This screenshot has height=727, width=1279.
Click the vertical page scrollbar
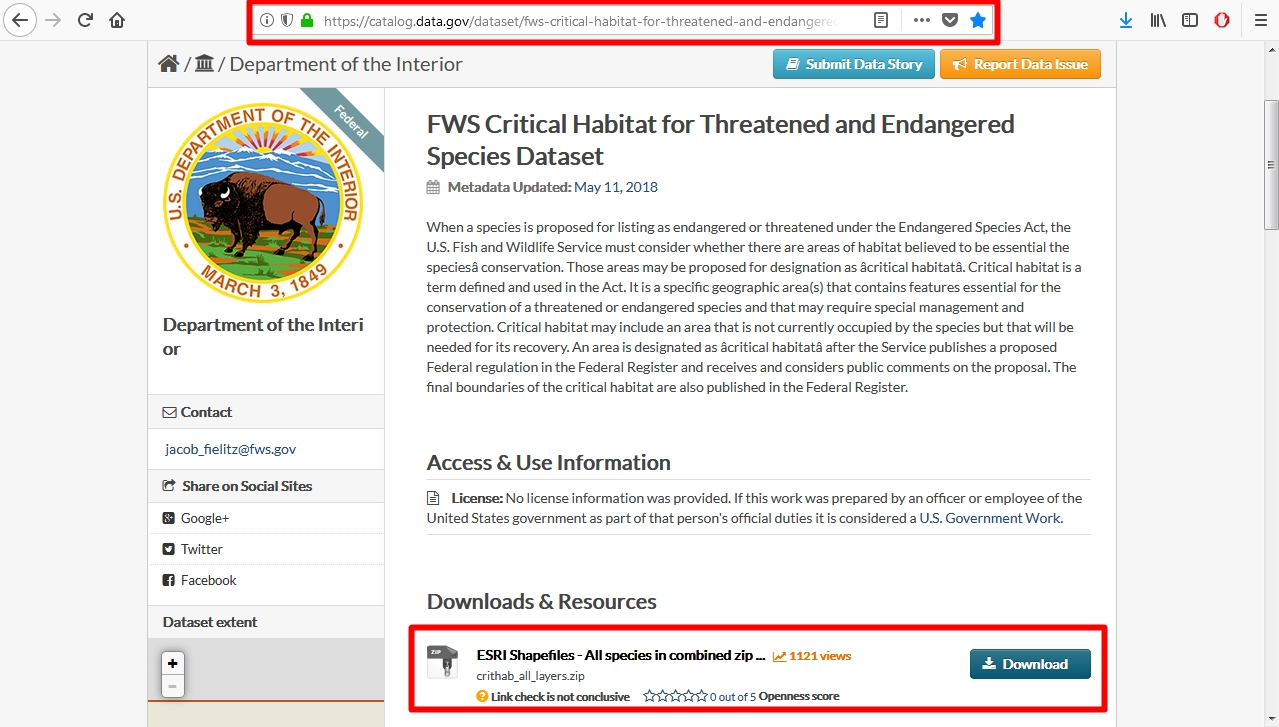[x=1271, y=165]
